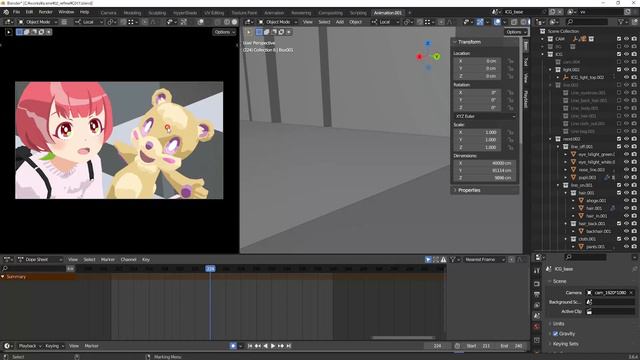
Task: Open the left viewport Object Mode dropdown
Action: tap(38, 22)
